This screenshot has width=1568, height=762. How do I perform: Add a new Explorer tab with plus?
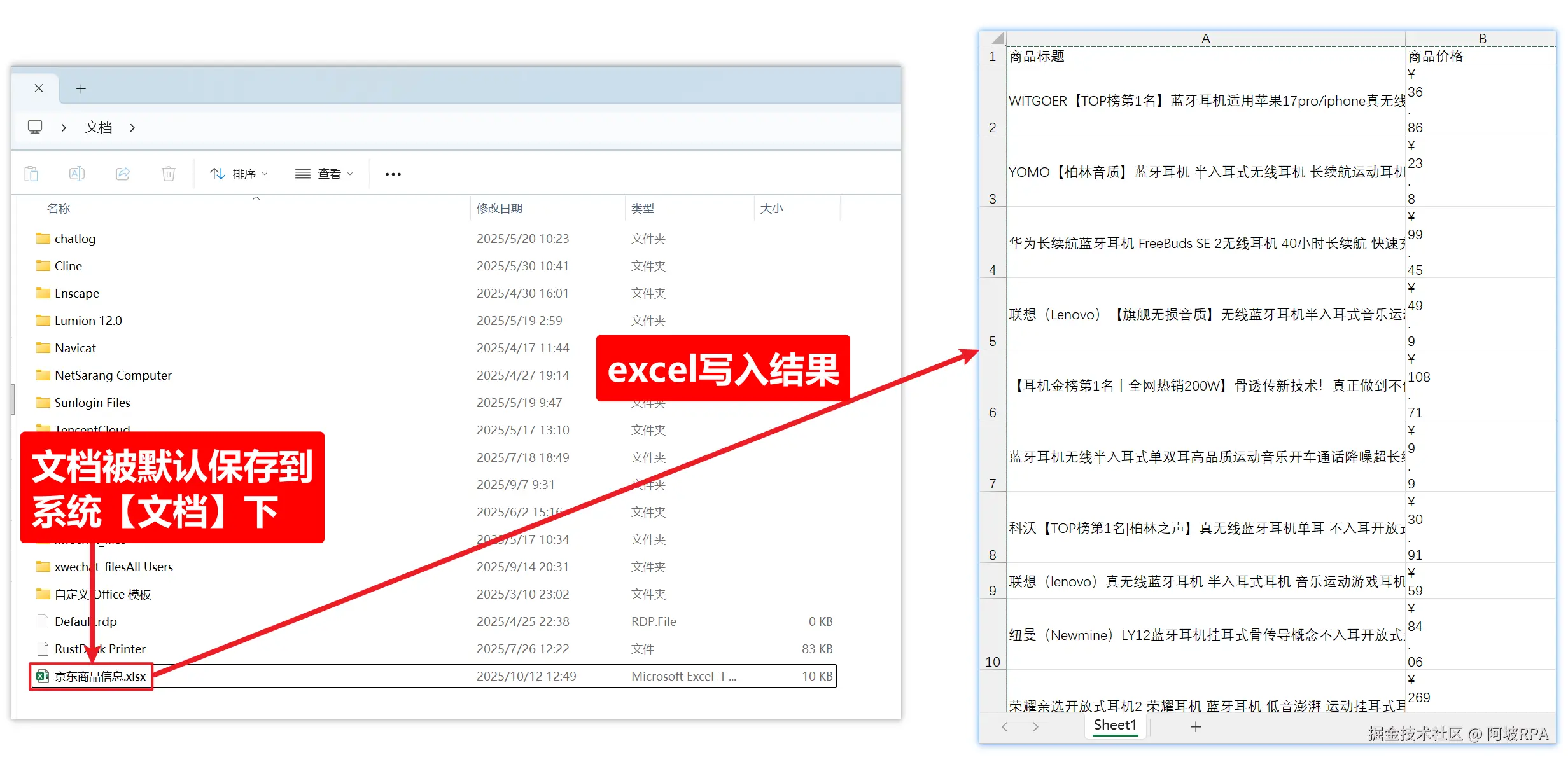81,89
